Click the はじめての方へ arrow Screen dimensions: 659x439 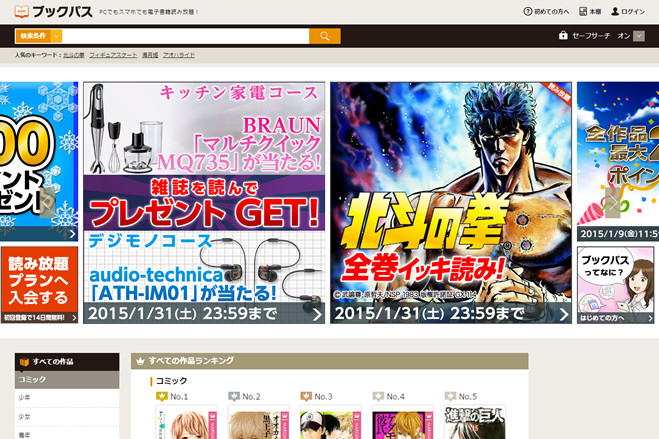[650, 318]
